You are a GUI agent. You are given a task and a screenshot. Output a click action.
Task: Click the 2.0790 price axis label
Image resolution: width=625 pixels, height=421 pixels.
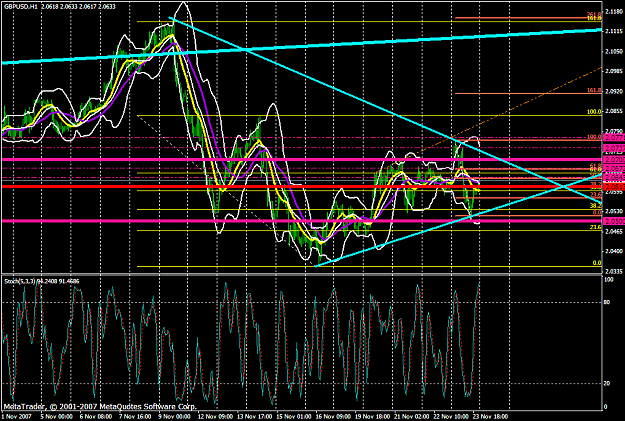coord(614,131)
